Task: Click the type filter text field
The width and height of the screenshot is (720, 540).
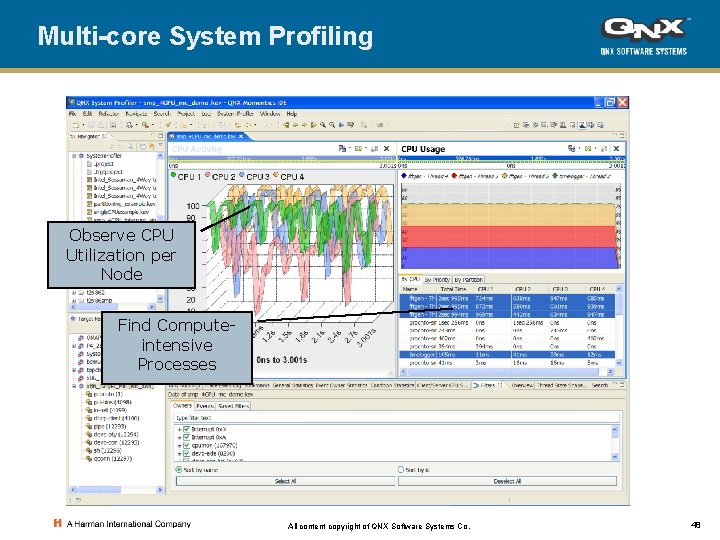Action: (397, 417)
